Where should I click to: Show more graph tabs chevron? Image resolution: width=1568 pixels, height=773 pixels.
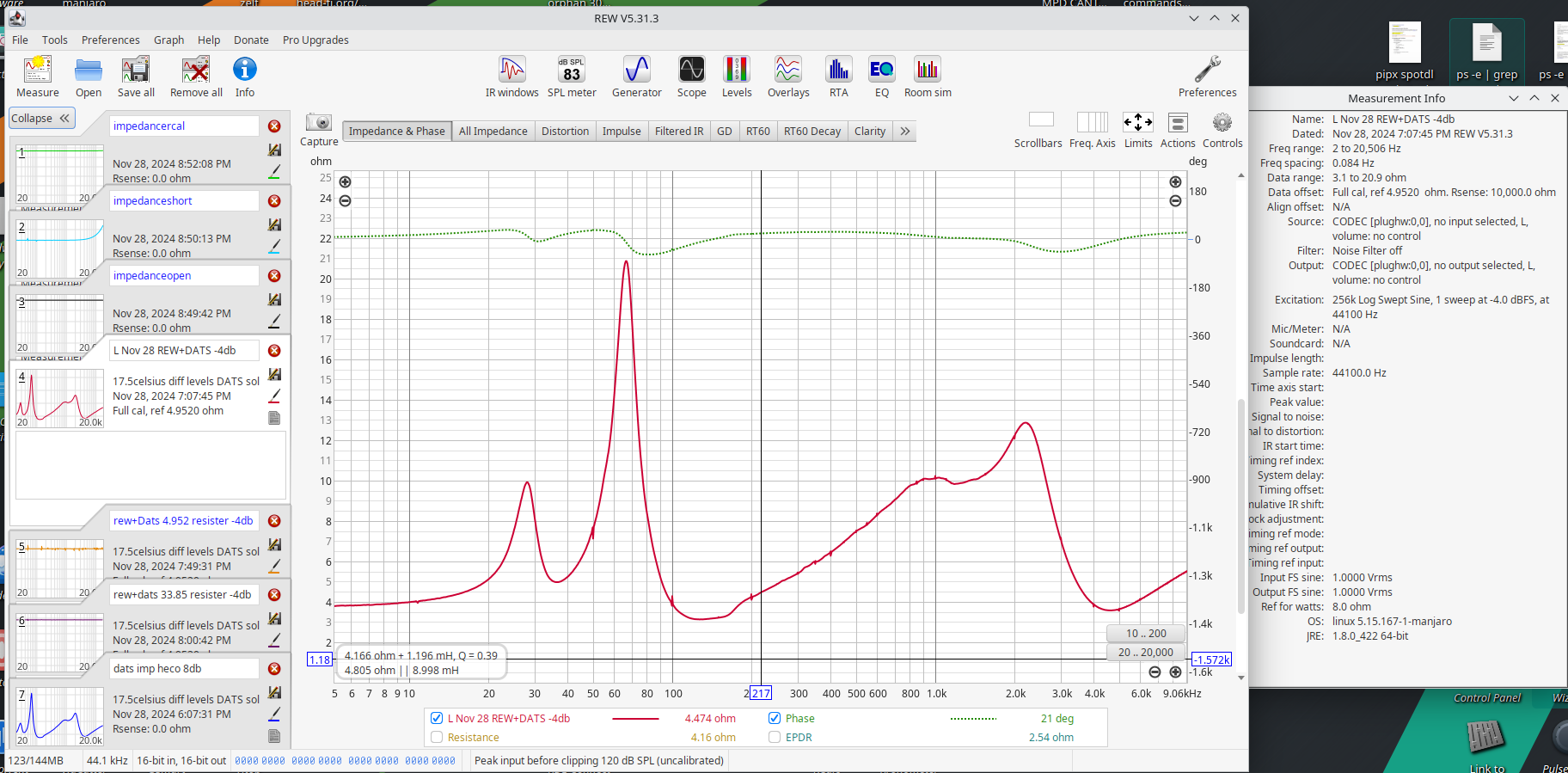(x=905, y=131)
